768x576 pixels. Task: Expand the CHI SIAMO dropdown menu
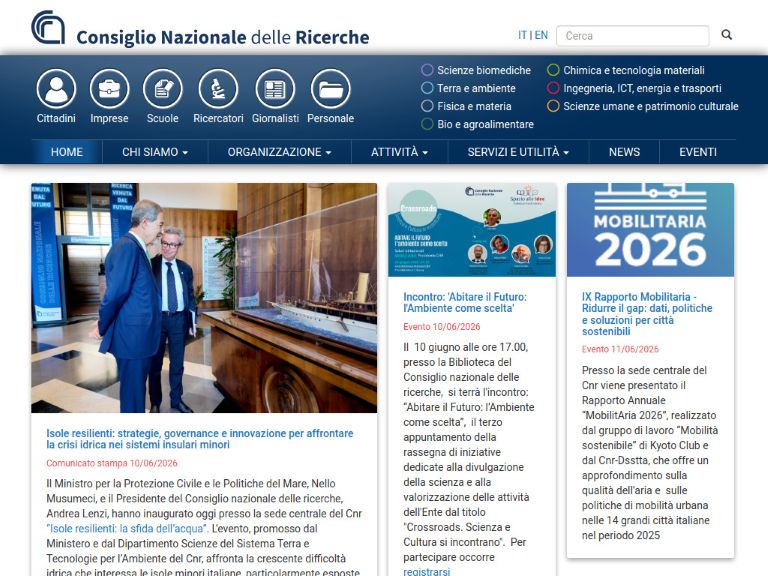[x=155, y=152]
